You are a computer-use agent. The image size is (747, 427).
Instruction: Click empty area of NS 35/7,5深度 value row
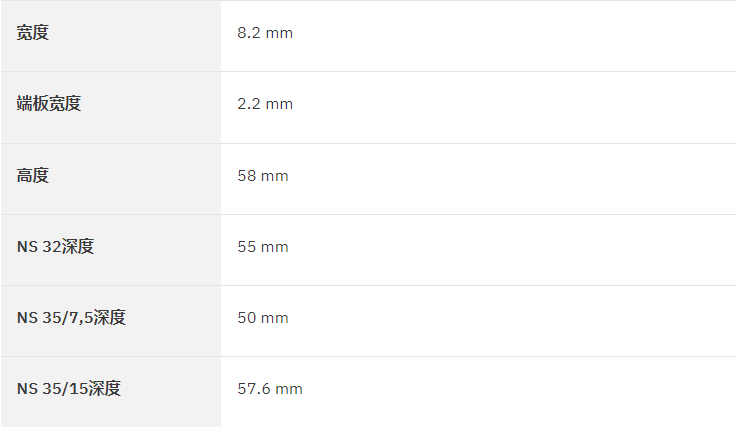tap(515, 321)
